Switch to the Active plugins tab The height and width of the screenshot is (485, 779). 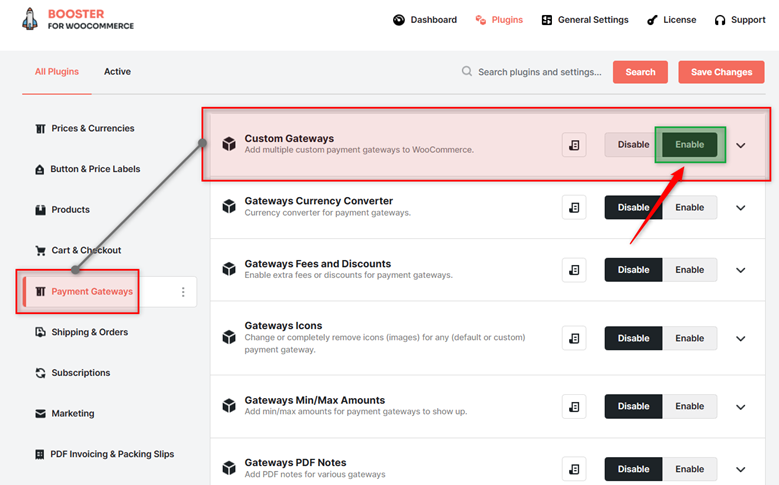coord(117,72)
